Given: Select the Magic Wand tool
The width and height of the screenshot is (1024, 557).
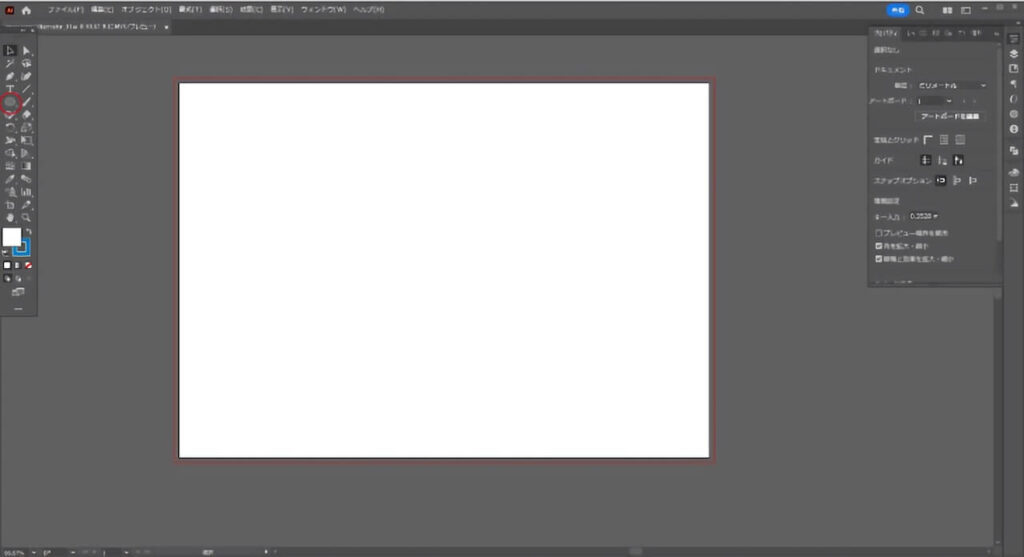Looking at the screenshot, I should click(x=10, y=63).
